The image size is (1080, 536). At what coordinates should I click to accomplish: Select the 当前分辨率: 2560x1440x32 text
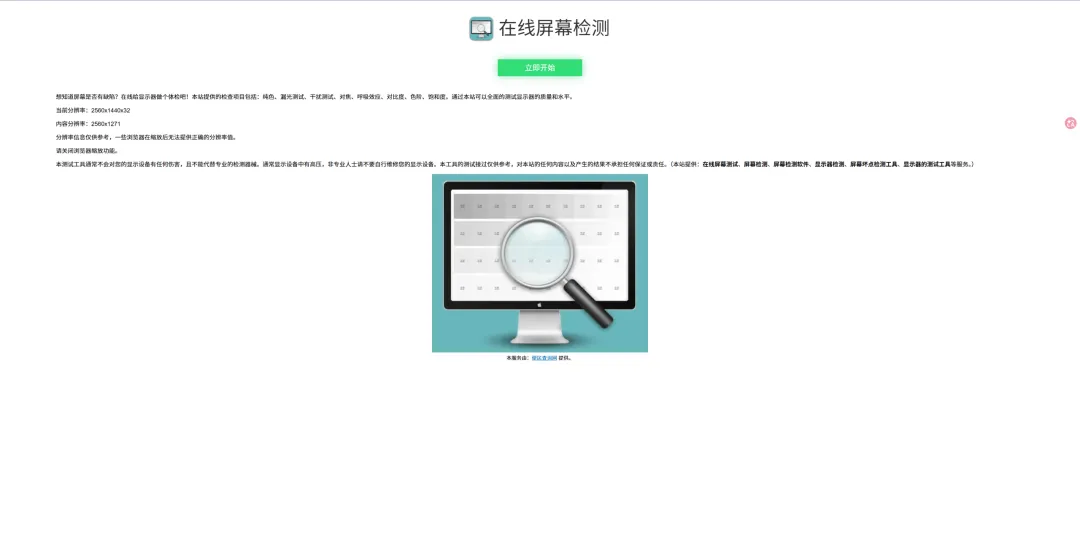[93, 110]
